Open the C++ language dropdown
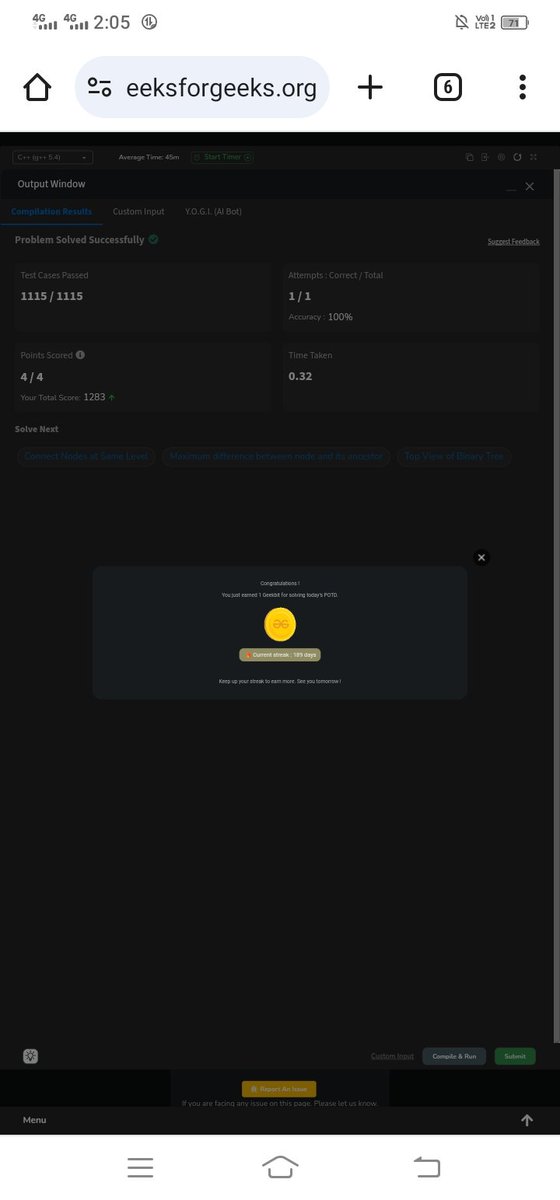This screenshot has height=1200, width=560. (x=53, y=157)
